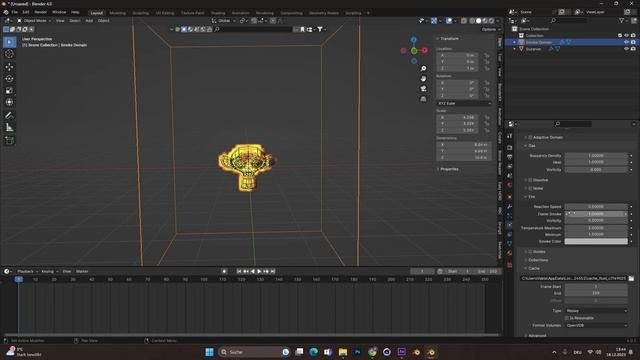Select the Move tool
The image size is (640, 360).
click(9, 67)
